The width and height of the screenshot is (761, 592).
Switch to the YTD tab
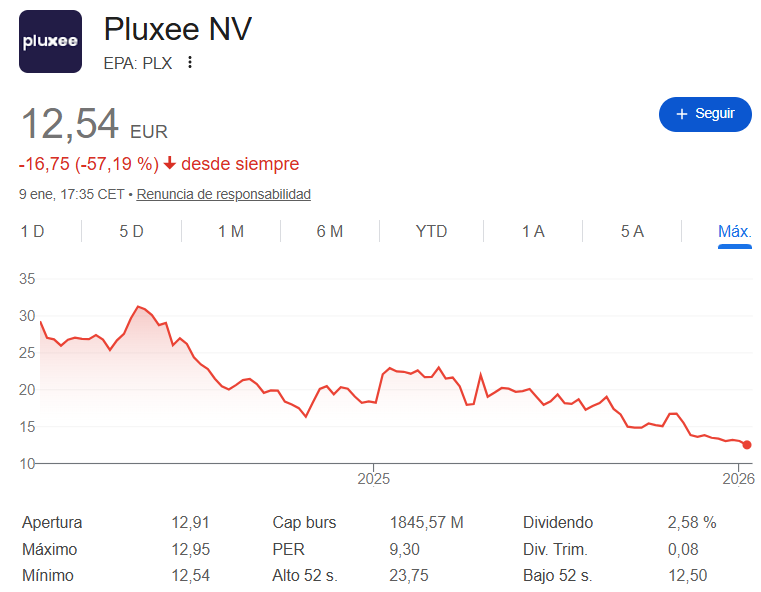pos(431,232)
